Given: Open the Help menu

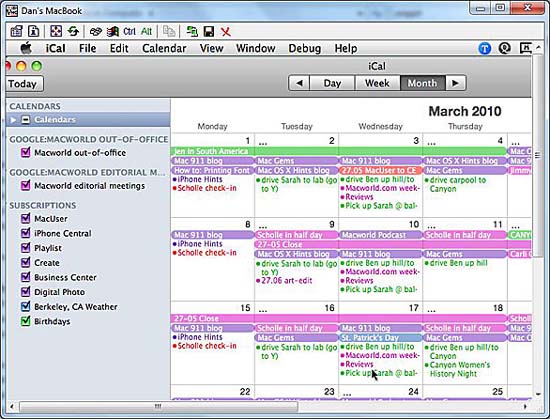Looking at the screenshot, I should pos(346,48).
